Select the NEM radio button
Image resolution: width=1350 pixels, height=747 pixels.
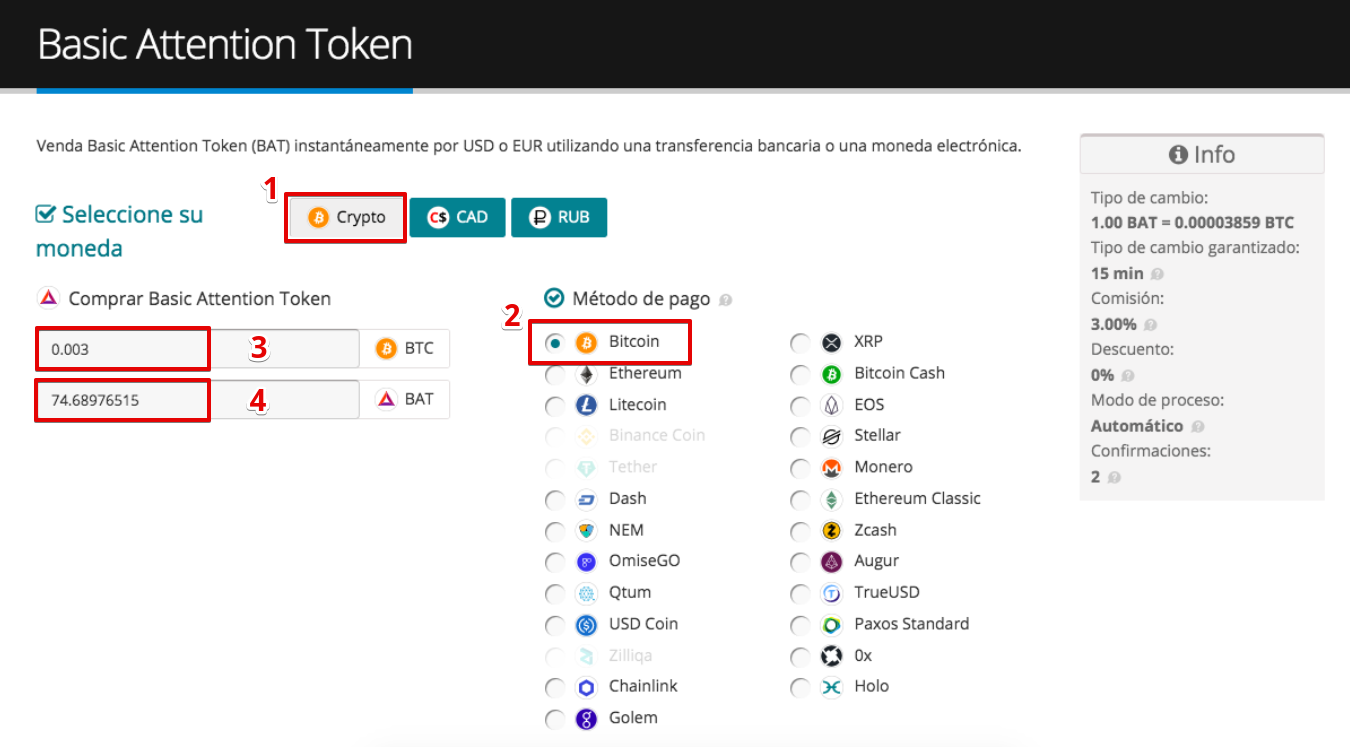tap(555, 530)
